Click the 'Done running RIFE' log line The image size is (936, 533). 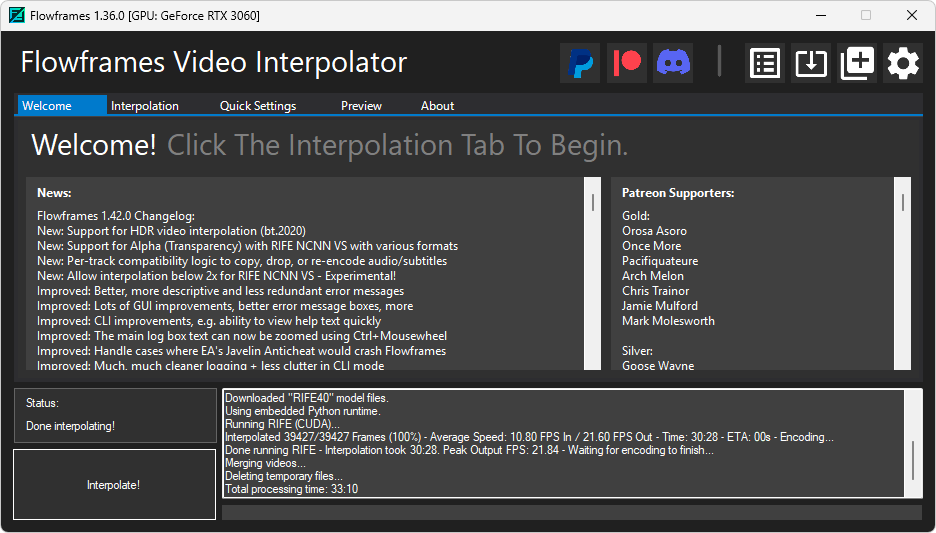pyautogui.click(x=469, y=450)
